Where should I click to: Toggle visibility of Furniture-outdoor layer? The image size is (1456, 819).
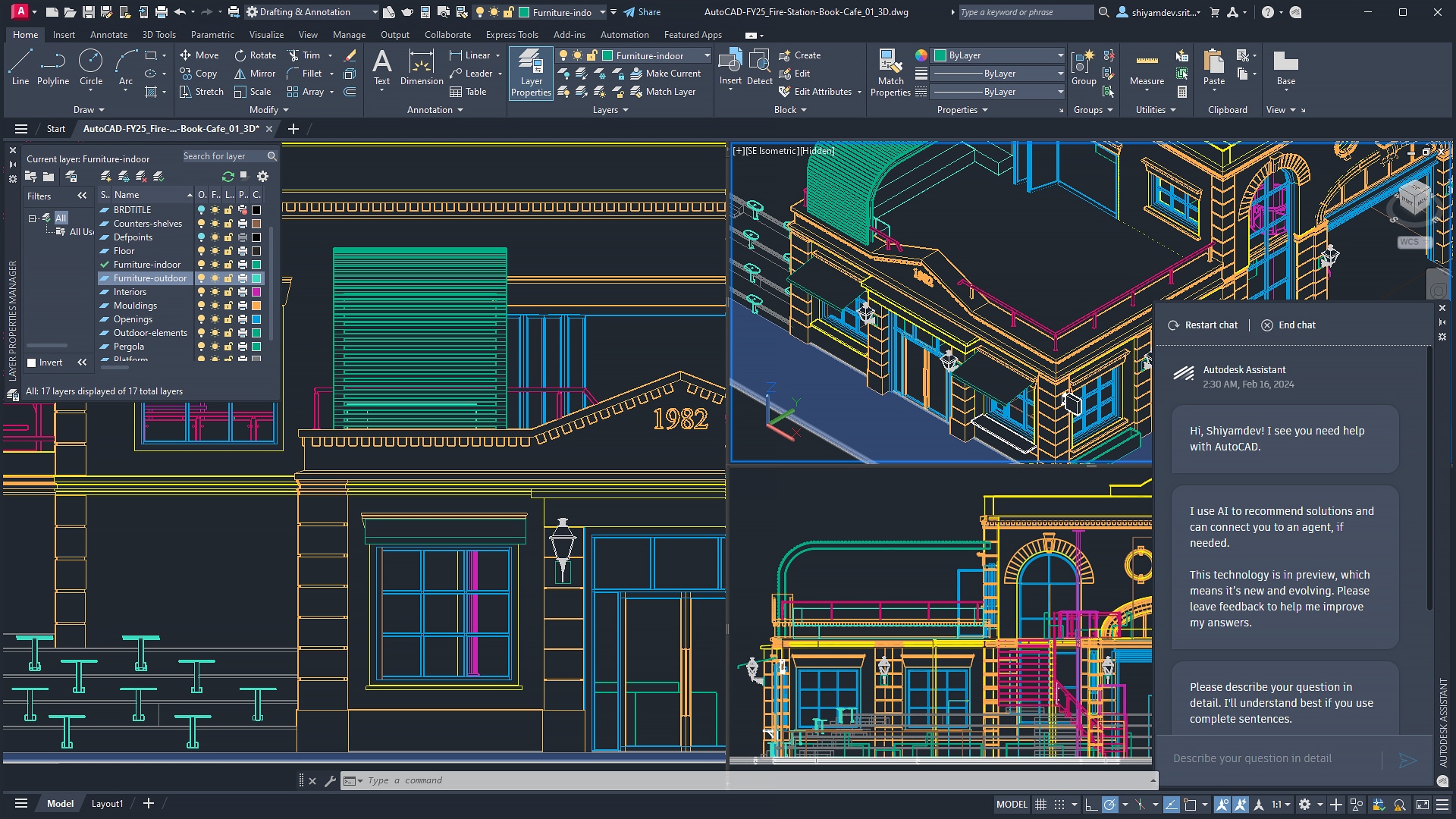(x=199, y=278)
